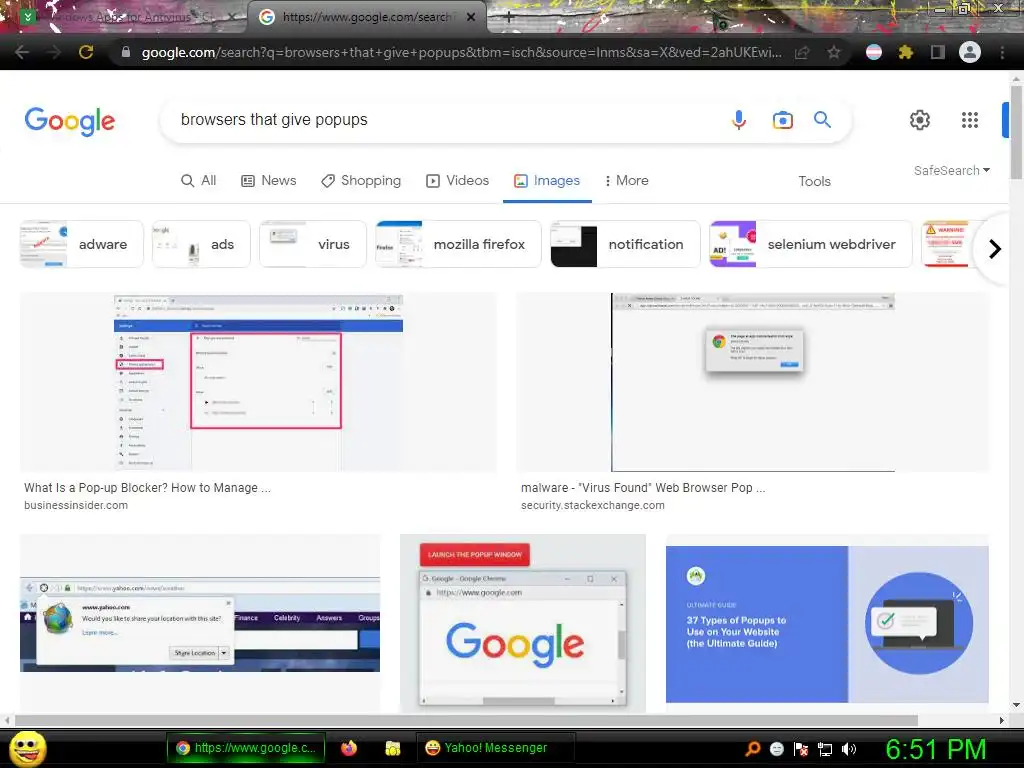Open the pop-up blocker settings thumbnail
This screenshot has height=768, width=1024.
coord(258,382)
